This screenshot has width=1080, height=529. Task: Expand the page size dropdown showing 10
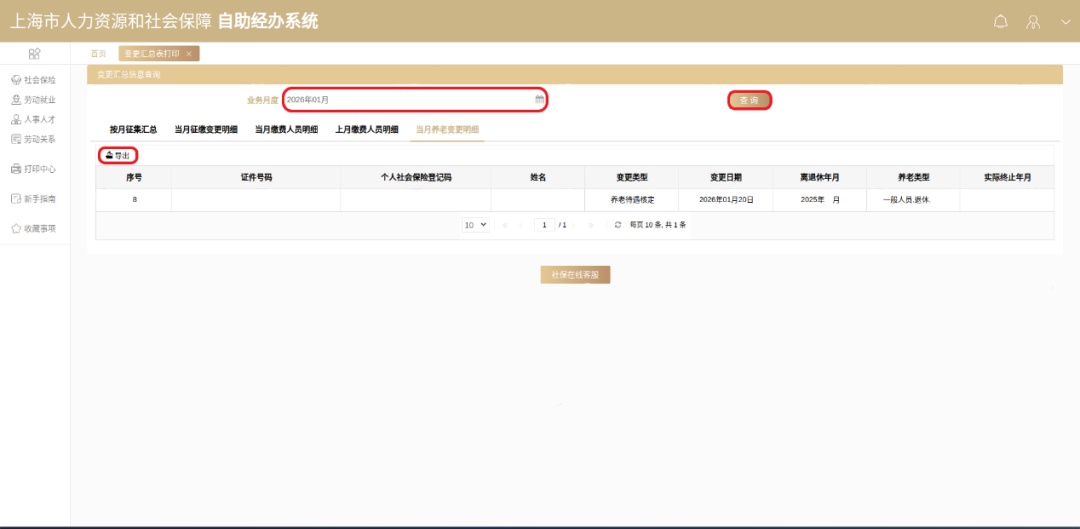(475, 225)
